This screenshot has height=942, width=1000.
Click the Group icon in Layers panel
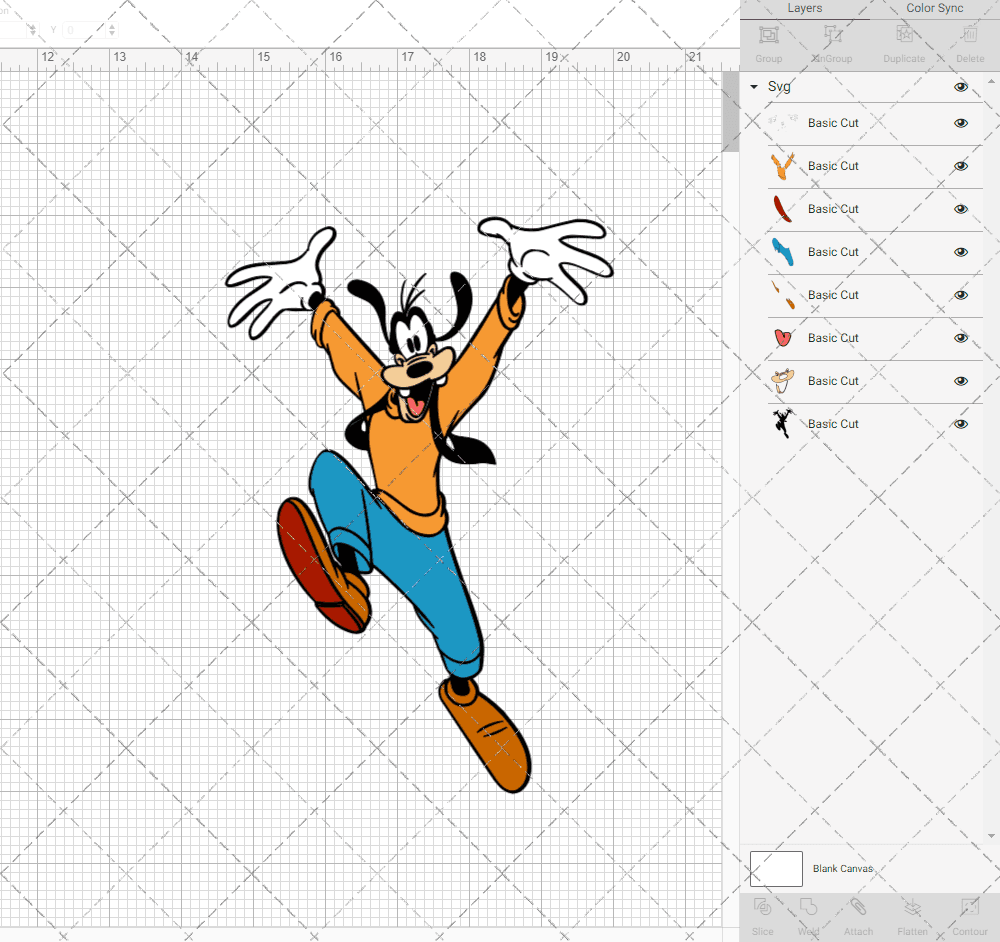tap(768, 34)
